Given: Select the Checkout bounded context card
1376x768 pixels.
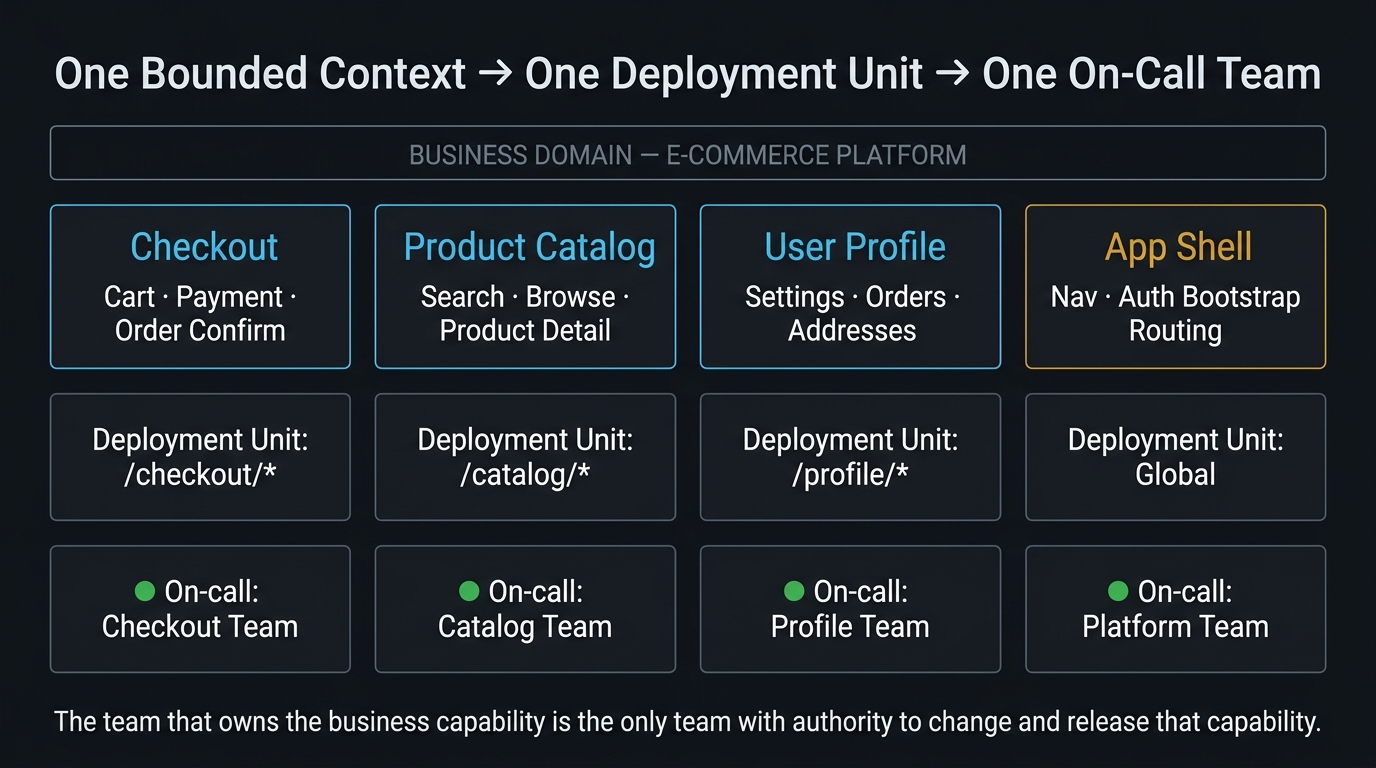Looking at the screenshot, I should click(x=200, y=287).
